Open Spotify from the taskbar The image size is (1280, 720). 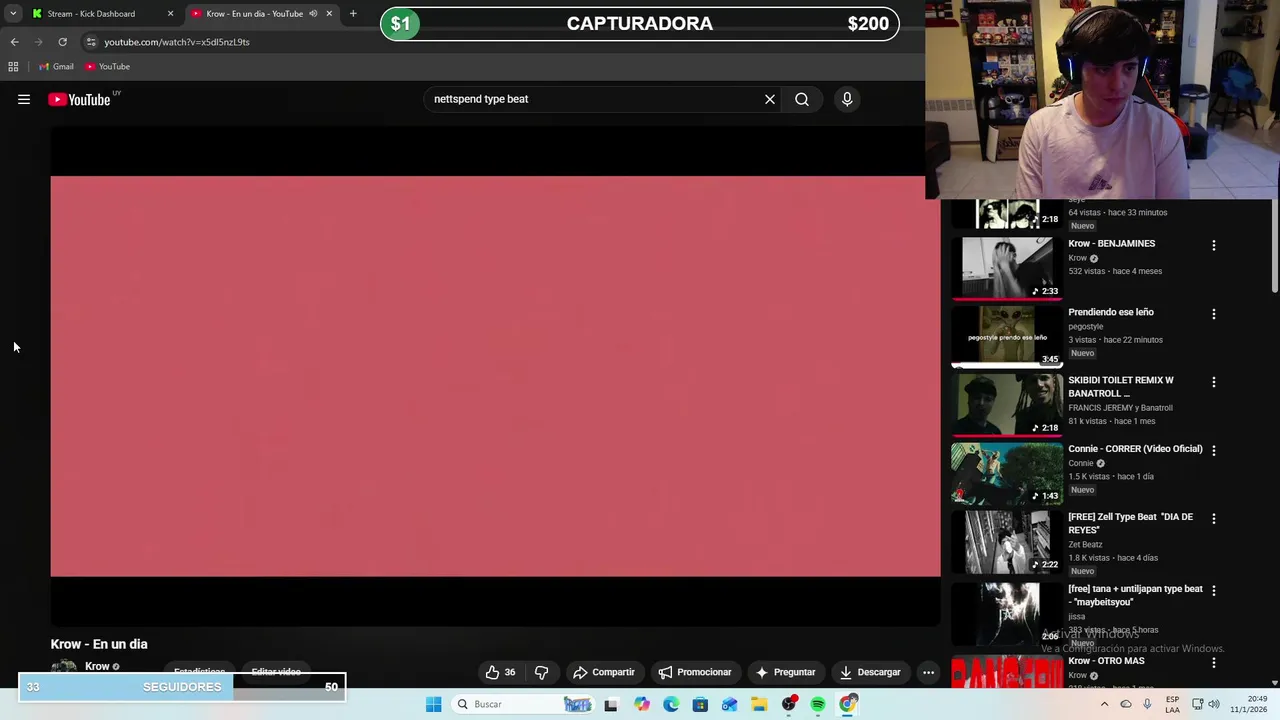point(818,704)
